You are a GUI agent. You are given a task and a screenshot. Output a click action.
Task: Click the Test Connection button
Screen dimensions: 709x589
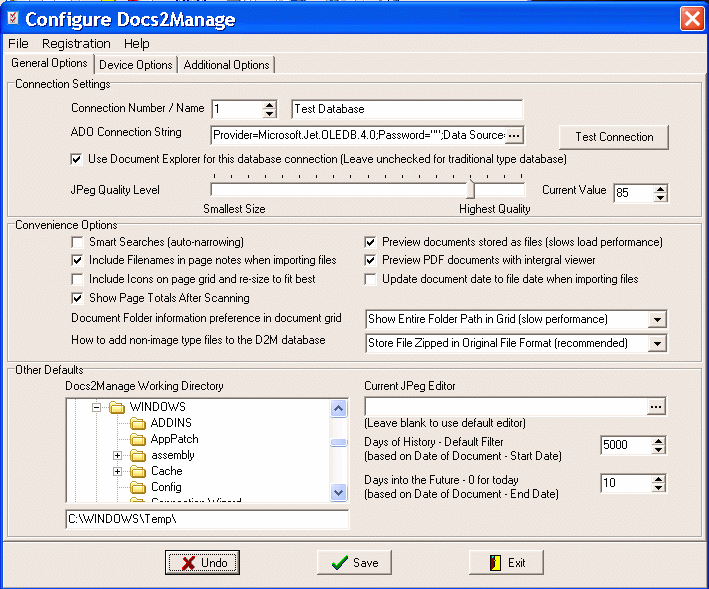(614, 137)
